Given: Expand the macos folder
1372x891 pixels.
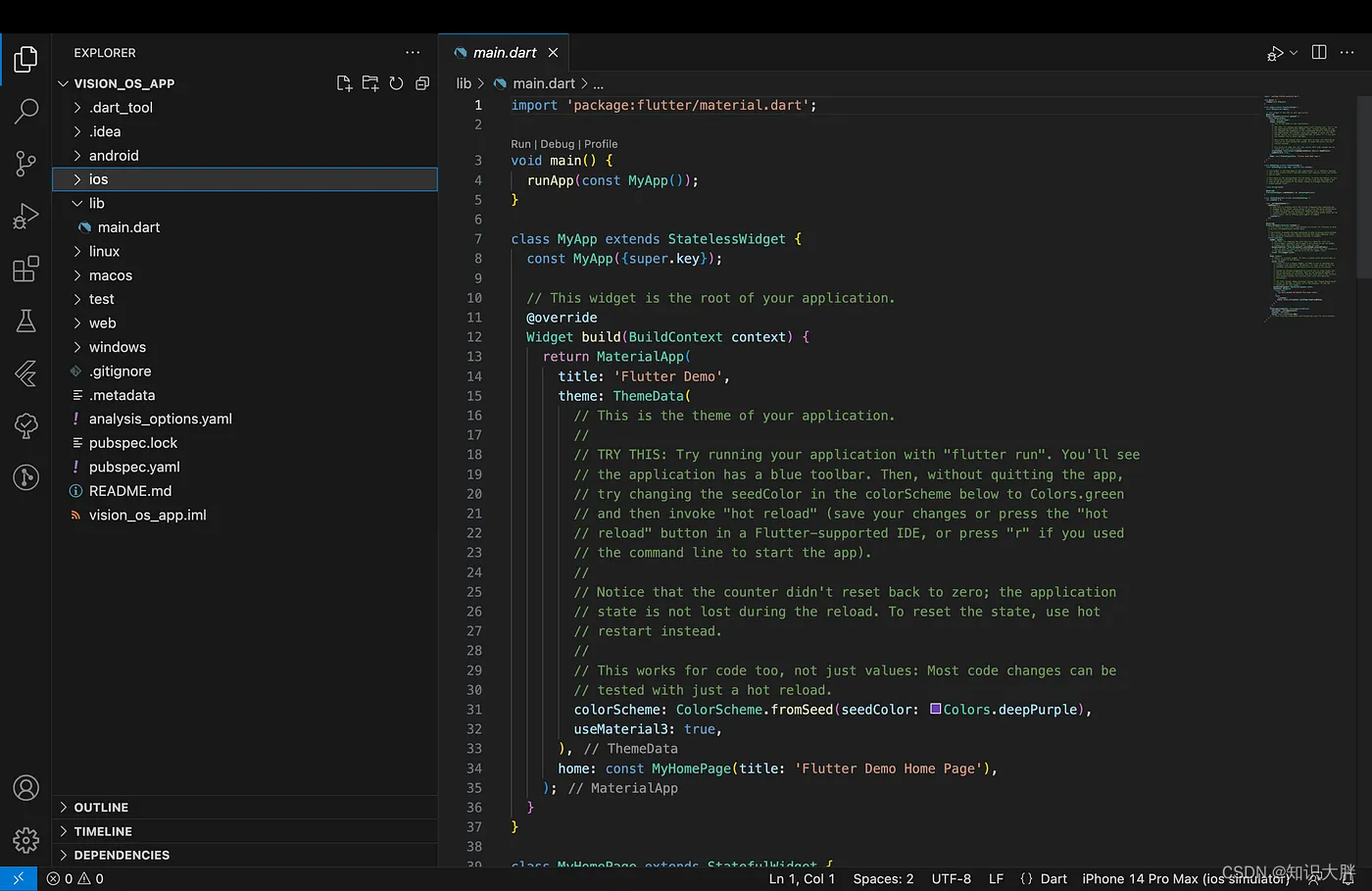Looking at the screenshot, I should click(245, 275).
